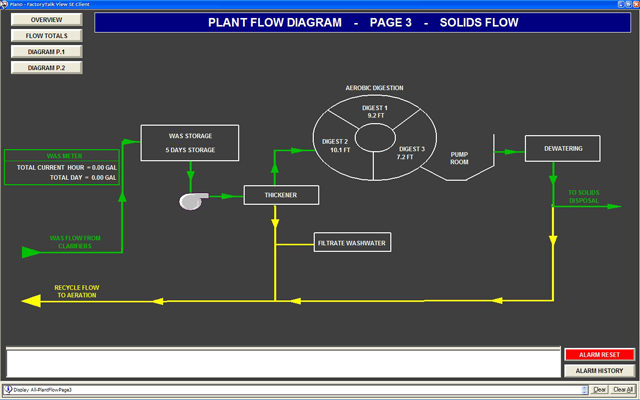640x400 pixels.
Task: Click the WAS Storage box
Action: click(190, 143)
